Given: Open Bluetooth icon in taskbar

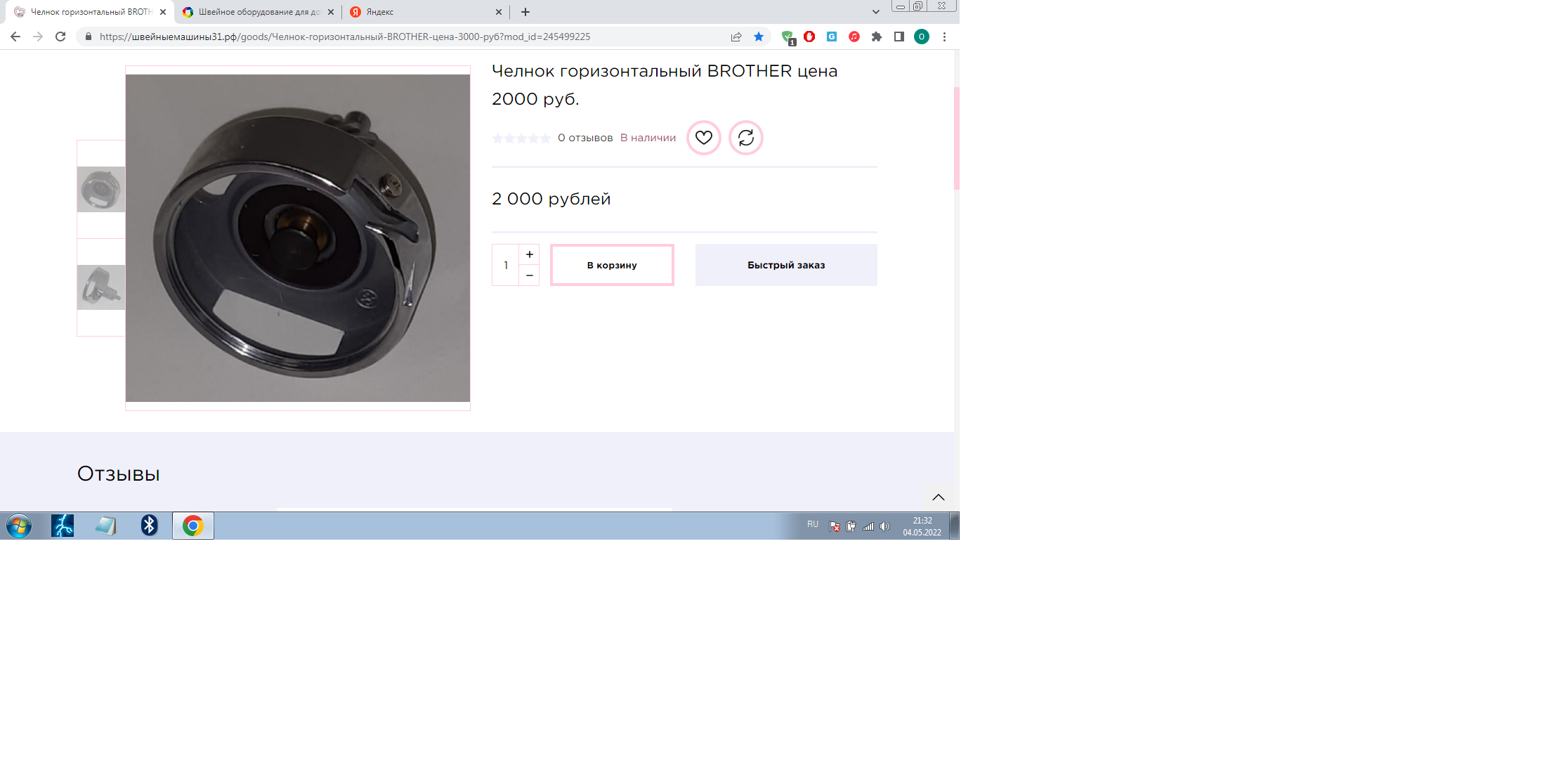Looking at the screenshot, I should coord(149,526).
